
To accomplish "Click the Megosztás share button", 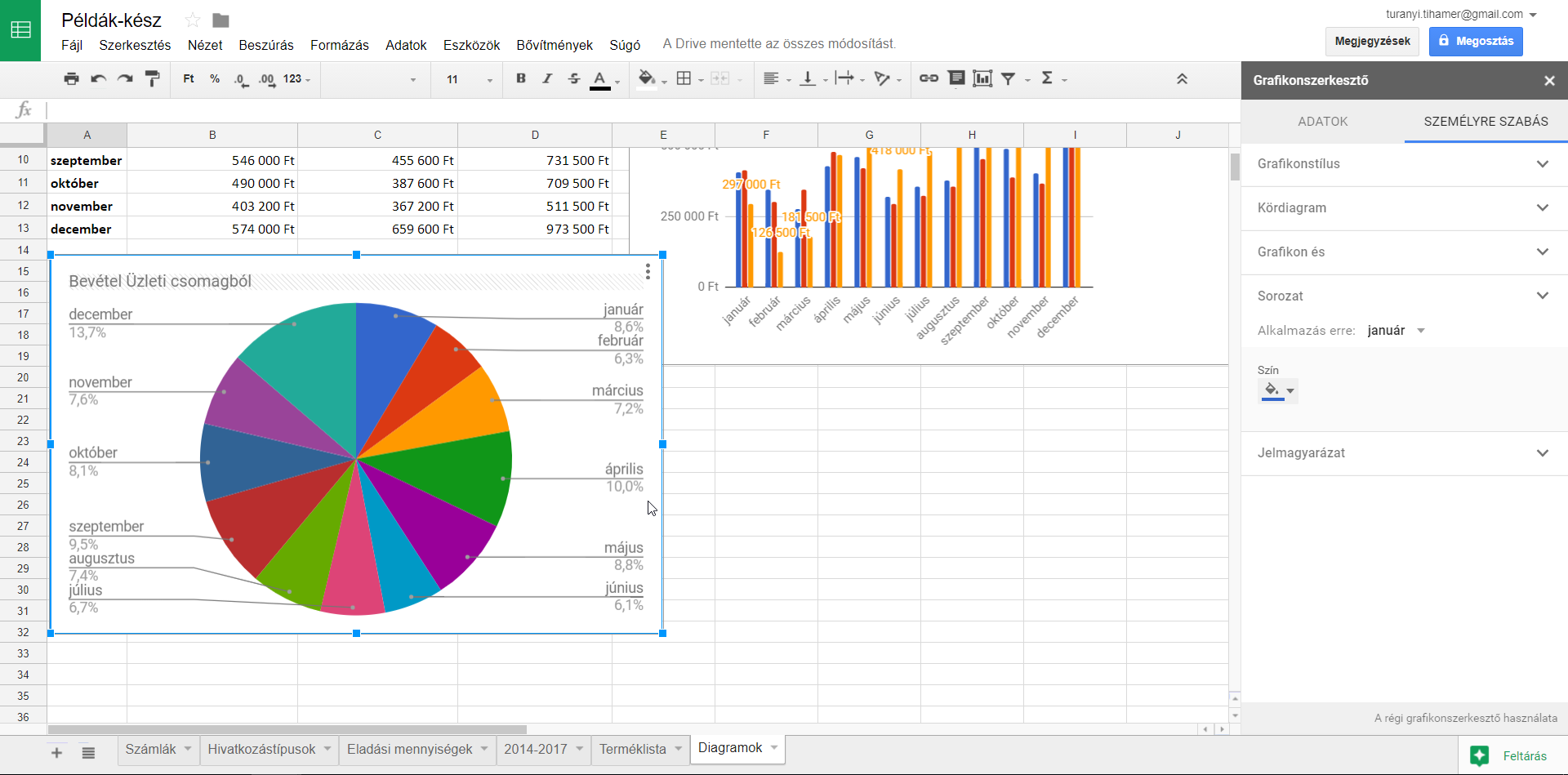I will tap(1476, 41).
